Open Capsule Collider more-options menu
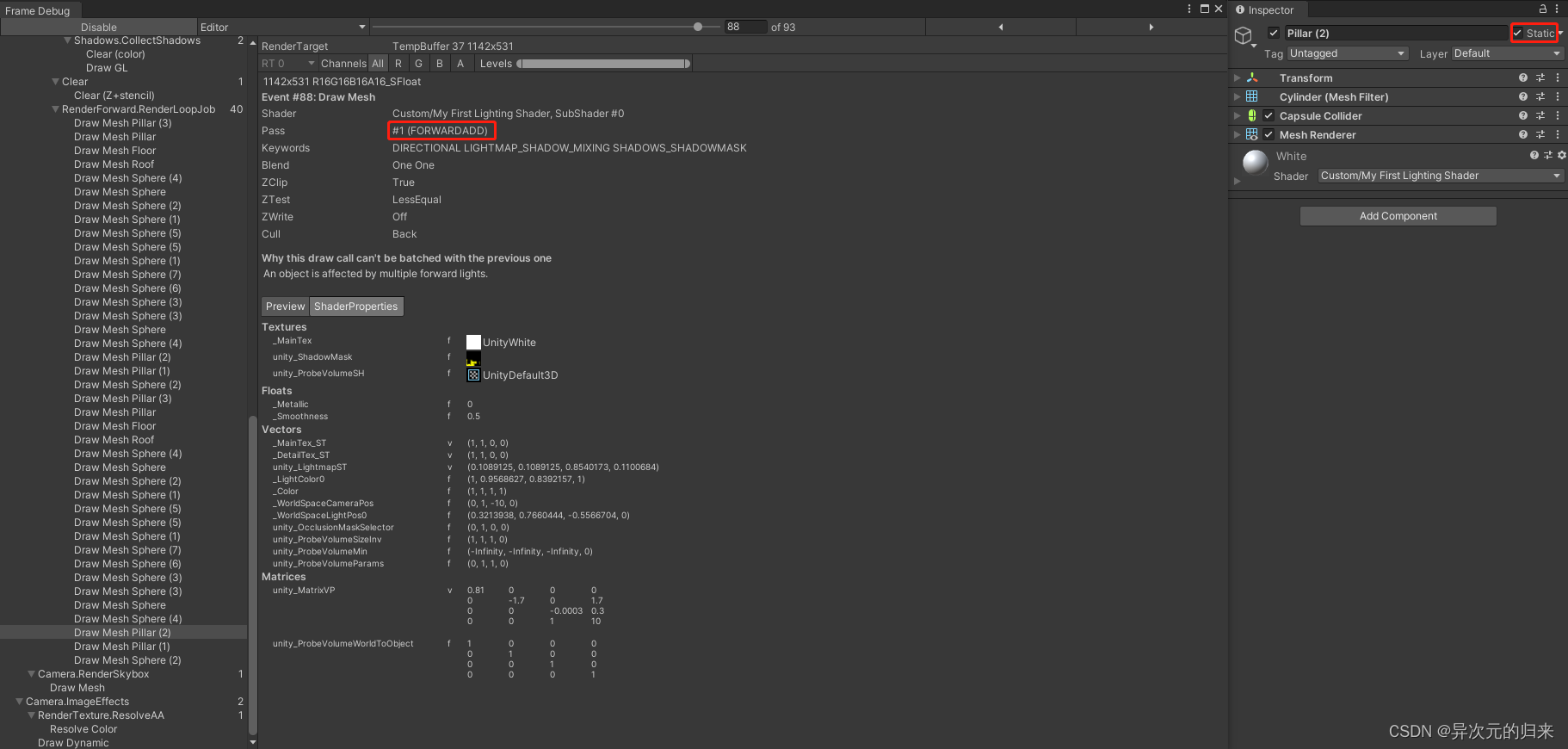 (x=1558, y=115)
